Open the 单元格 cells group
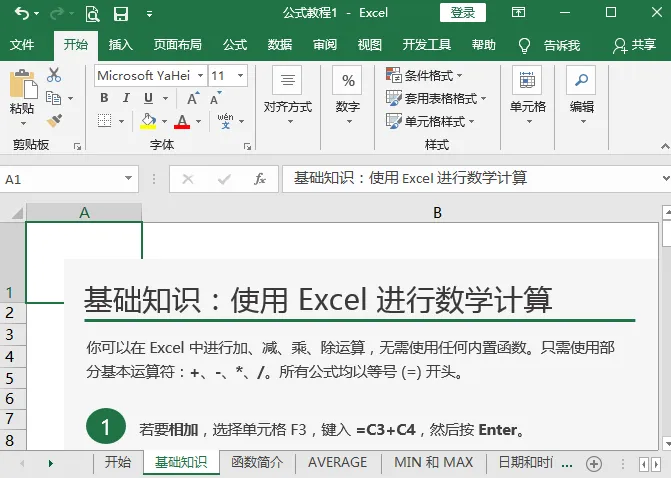The image size is (671, 478). pyautogui.click(x=527, y=95)
